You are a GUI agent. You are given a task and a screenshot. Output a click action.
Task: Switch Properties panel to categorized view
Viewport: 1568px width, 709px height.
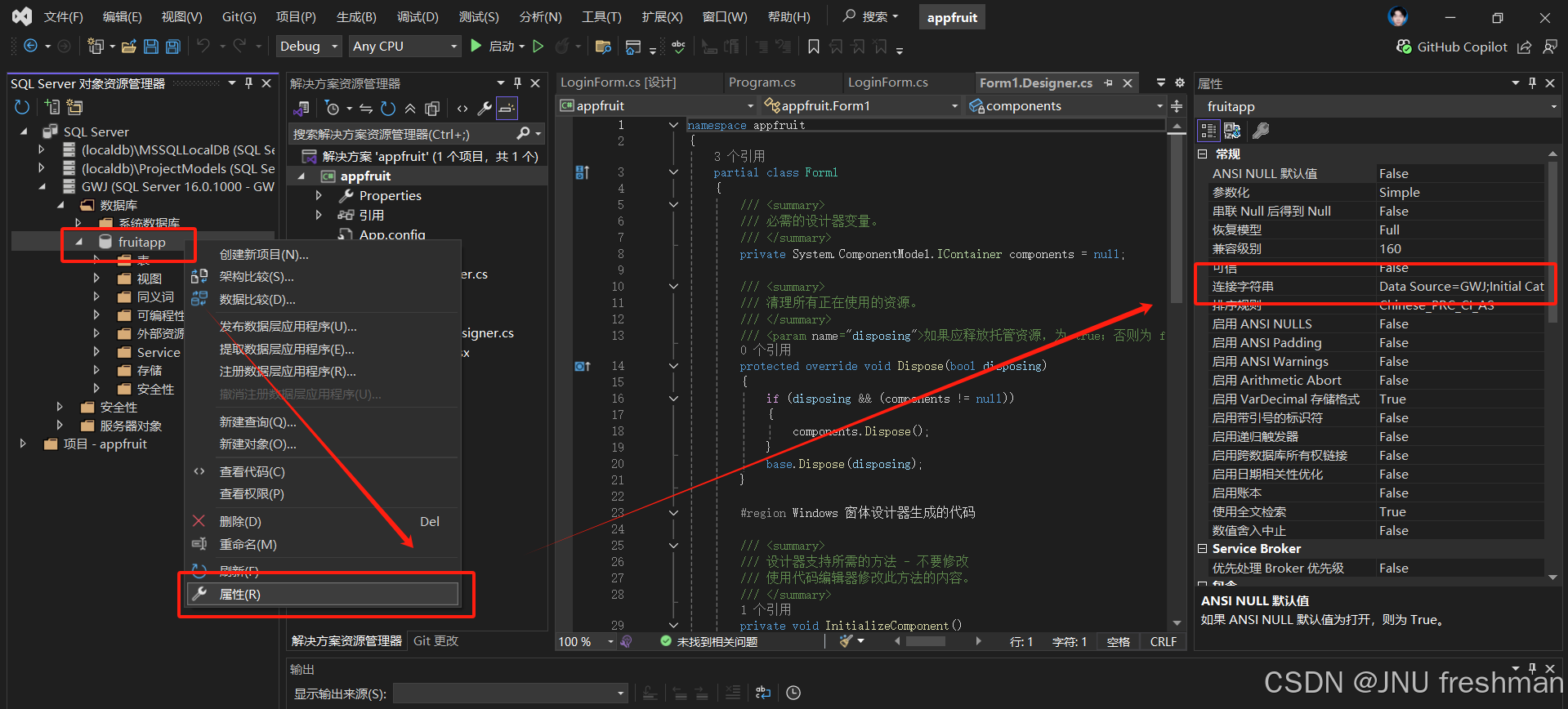[1208, 131]
